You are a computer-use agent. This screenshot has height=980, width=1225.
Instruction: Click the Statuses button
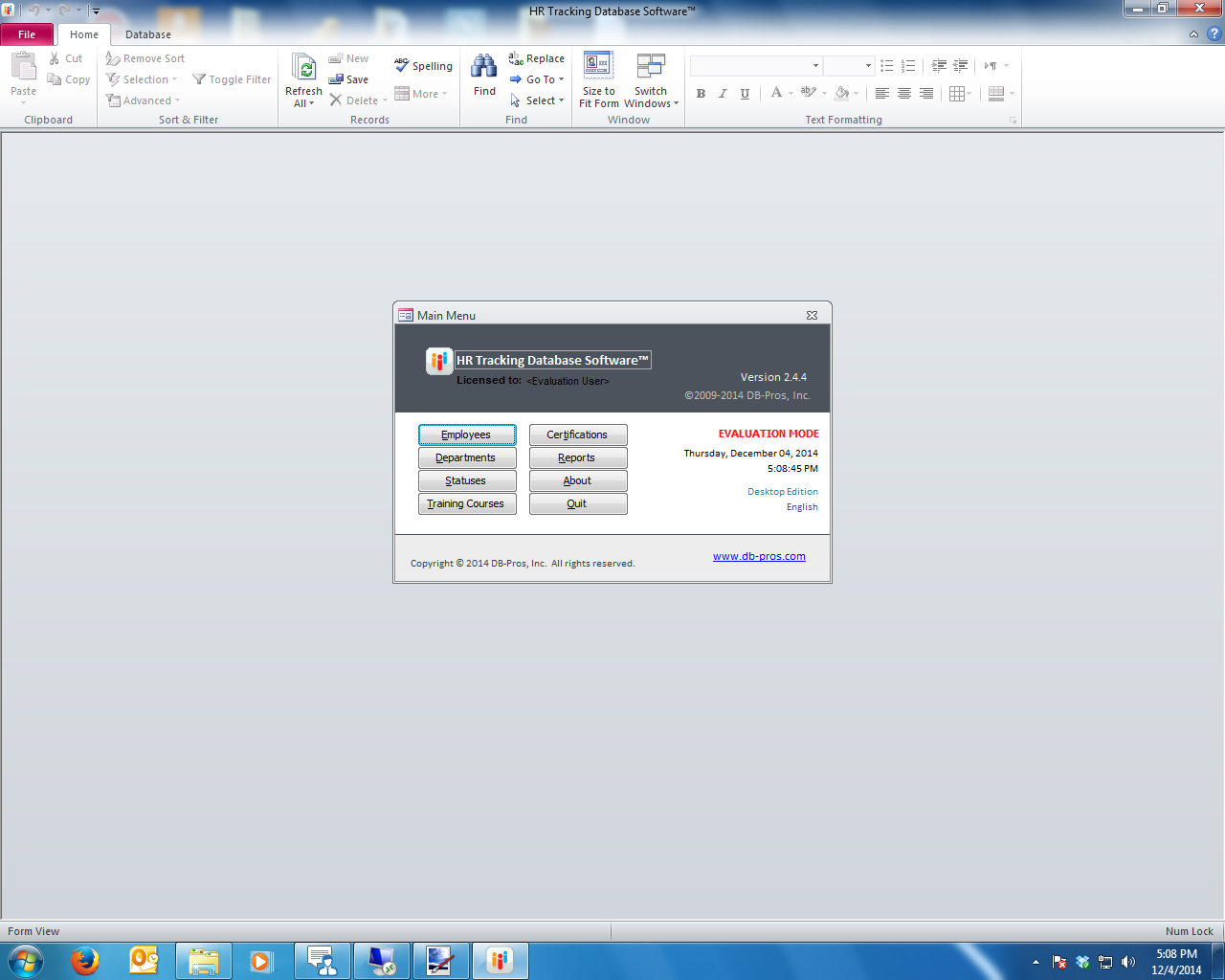467,480
